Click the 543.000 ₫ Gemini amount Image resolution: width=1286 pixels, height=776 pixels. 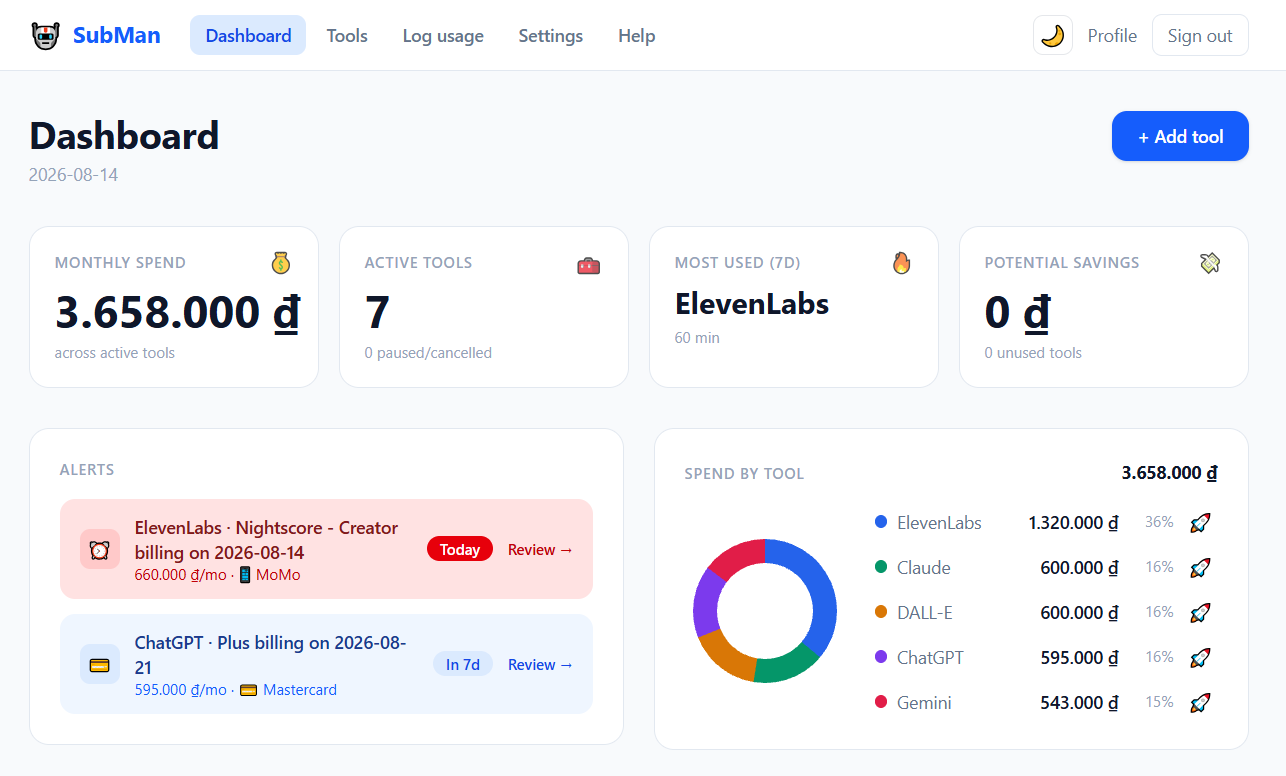pos(1079,703)
